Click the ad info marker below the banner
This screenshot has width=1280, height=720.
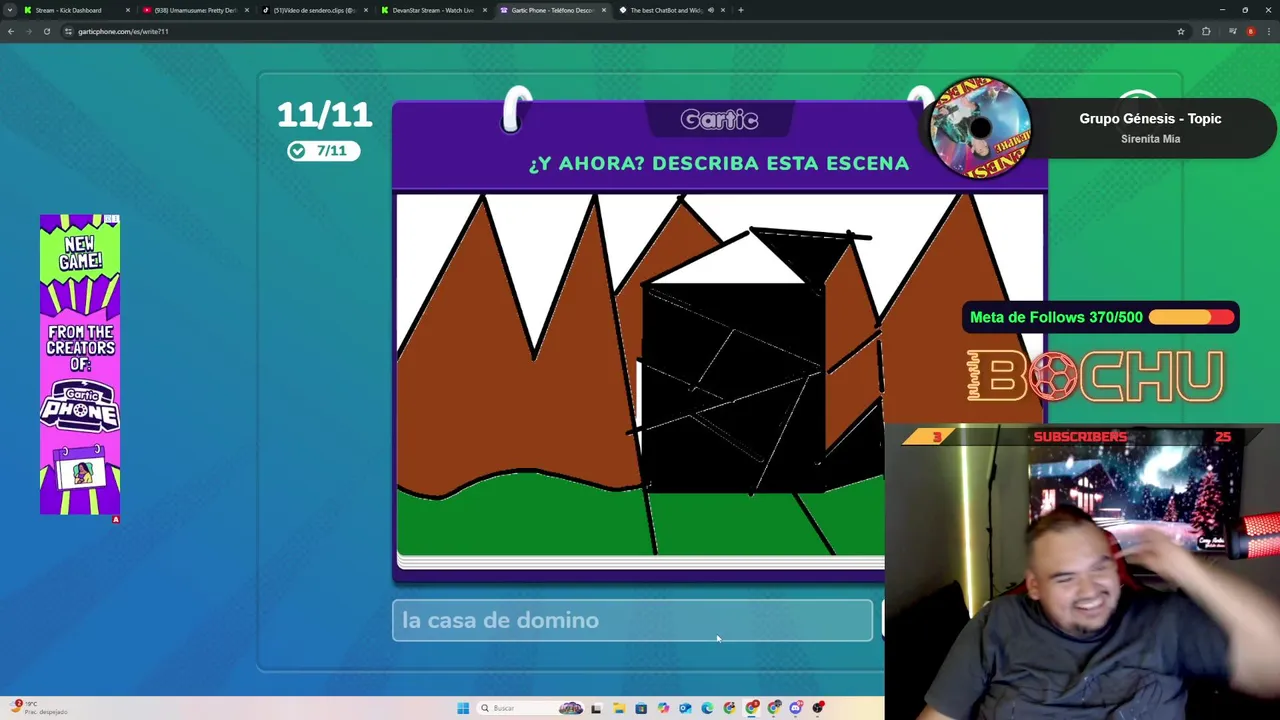pos(116,520)
